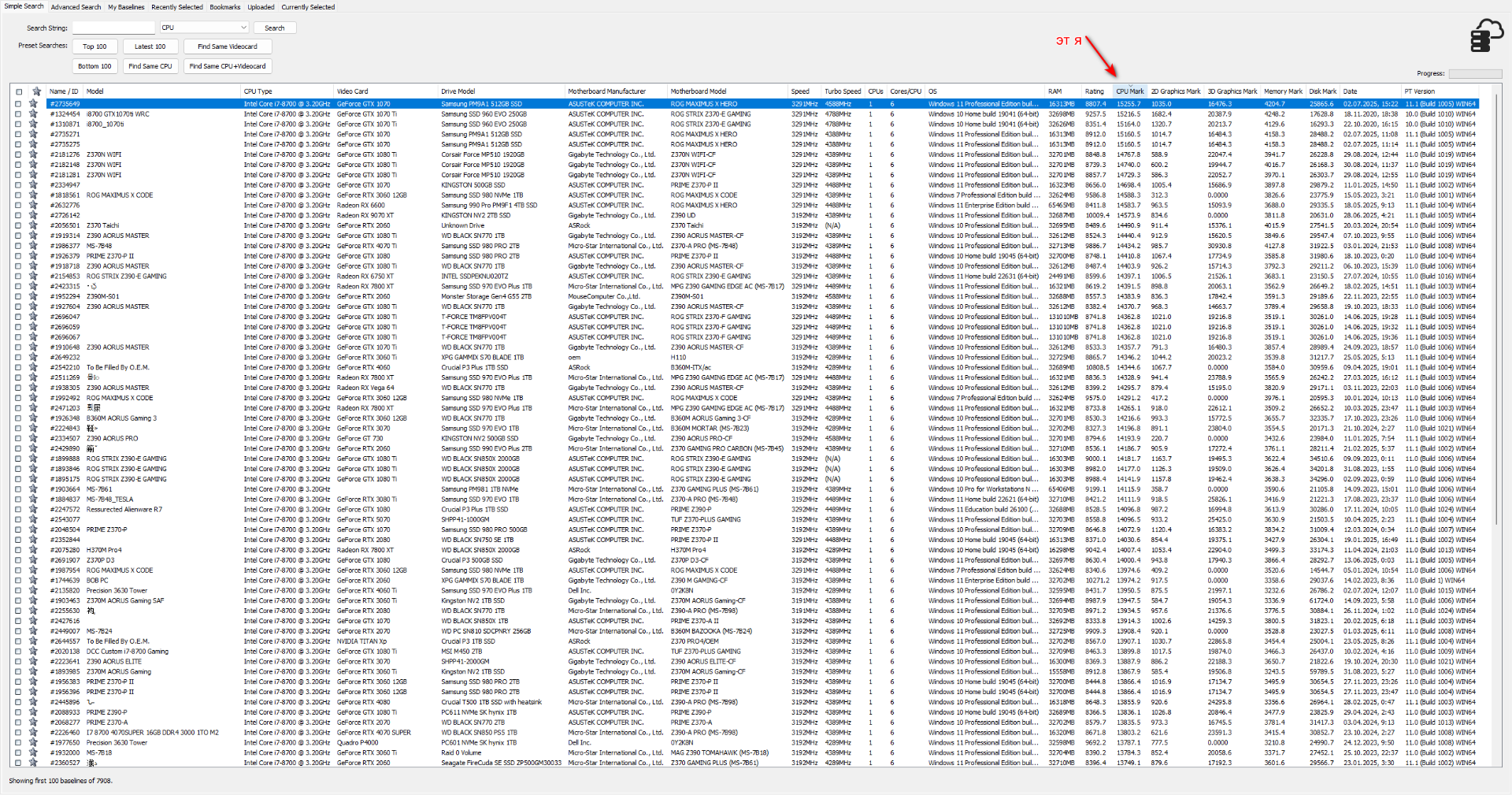Bookmark baseline #1310871 i8700_1070ti
1512x795 pixels.
tap(34, 124)
